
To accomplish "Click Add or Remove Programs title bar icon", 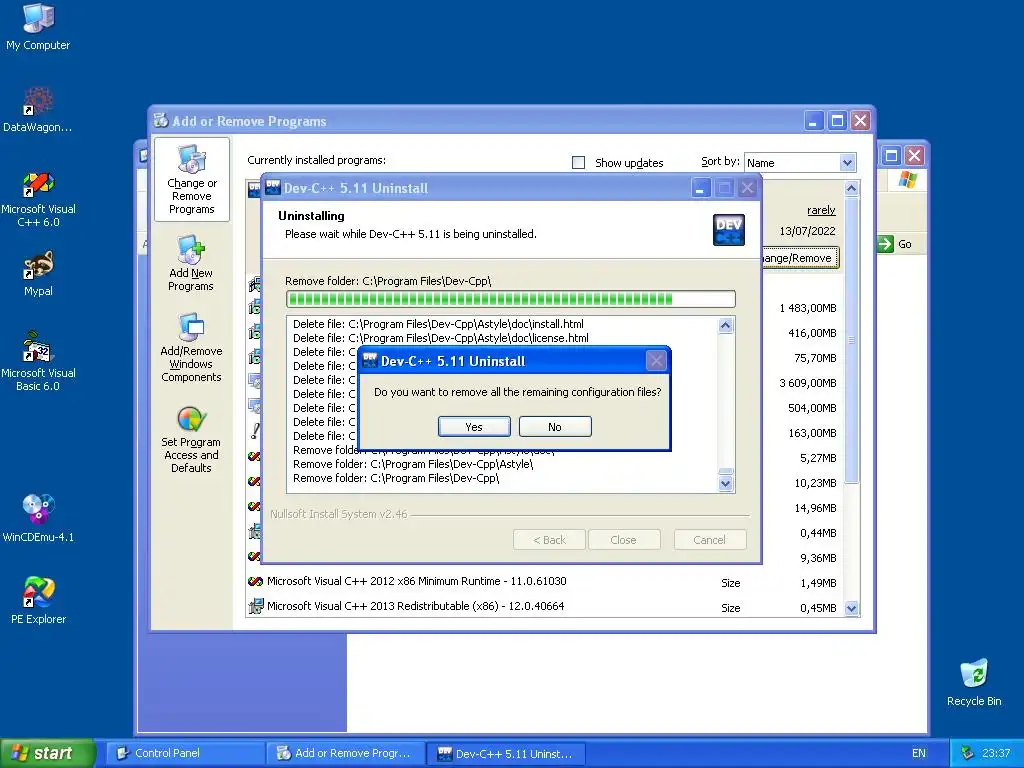I will (161, 120).
